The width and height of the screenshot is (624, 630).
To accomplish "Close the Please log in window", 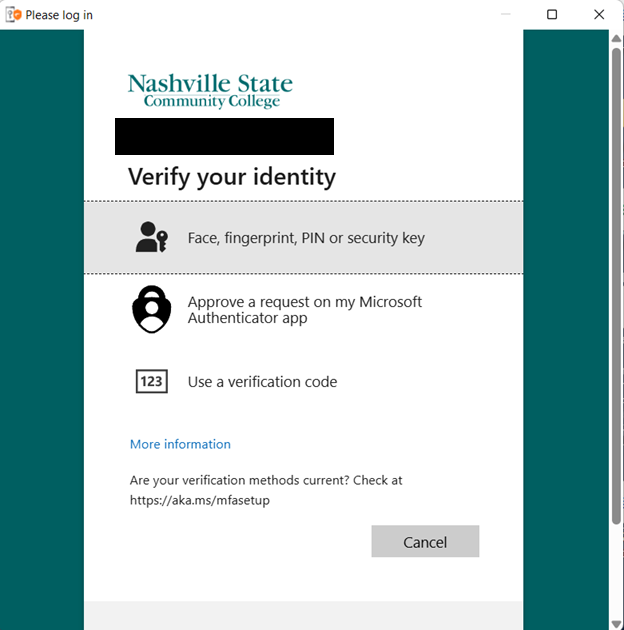I will 598,15.
